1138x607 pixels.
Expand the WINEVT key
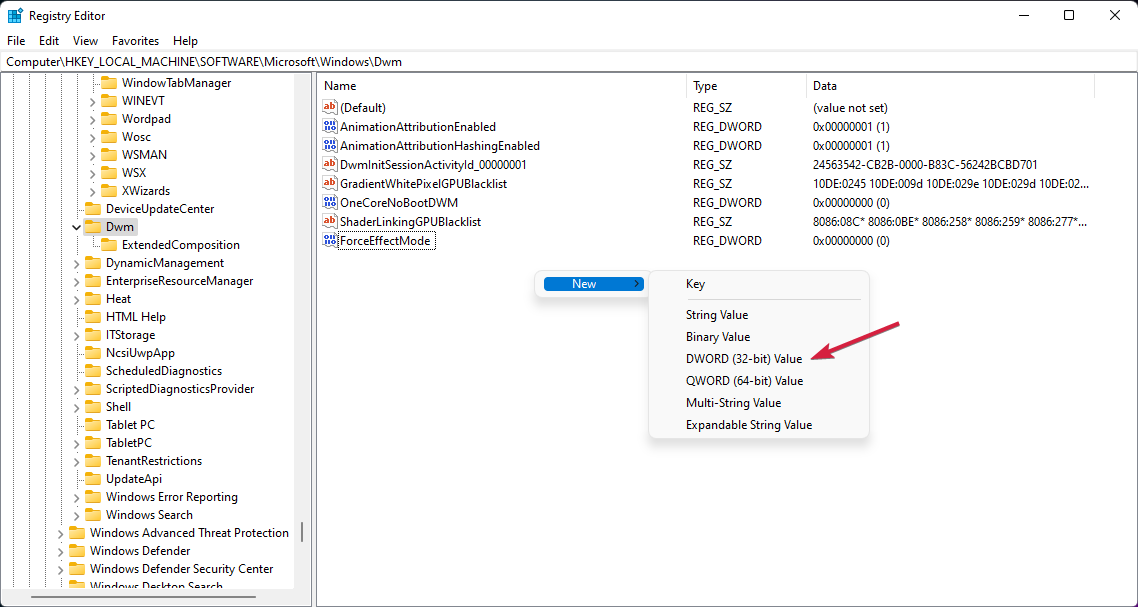[90, 100]
